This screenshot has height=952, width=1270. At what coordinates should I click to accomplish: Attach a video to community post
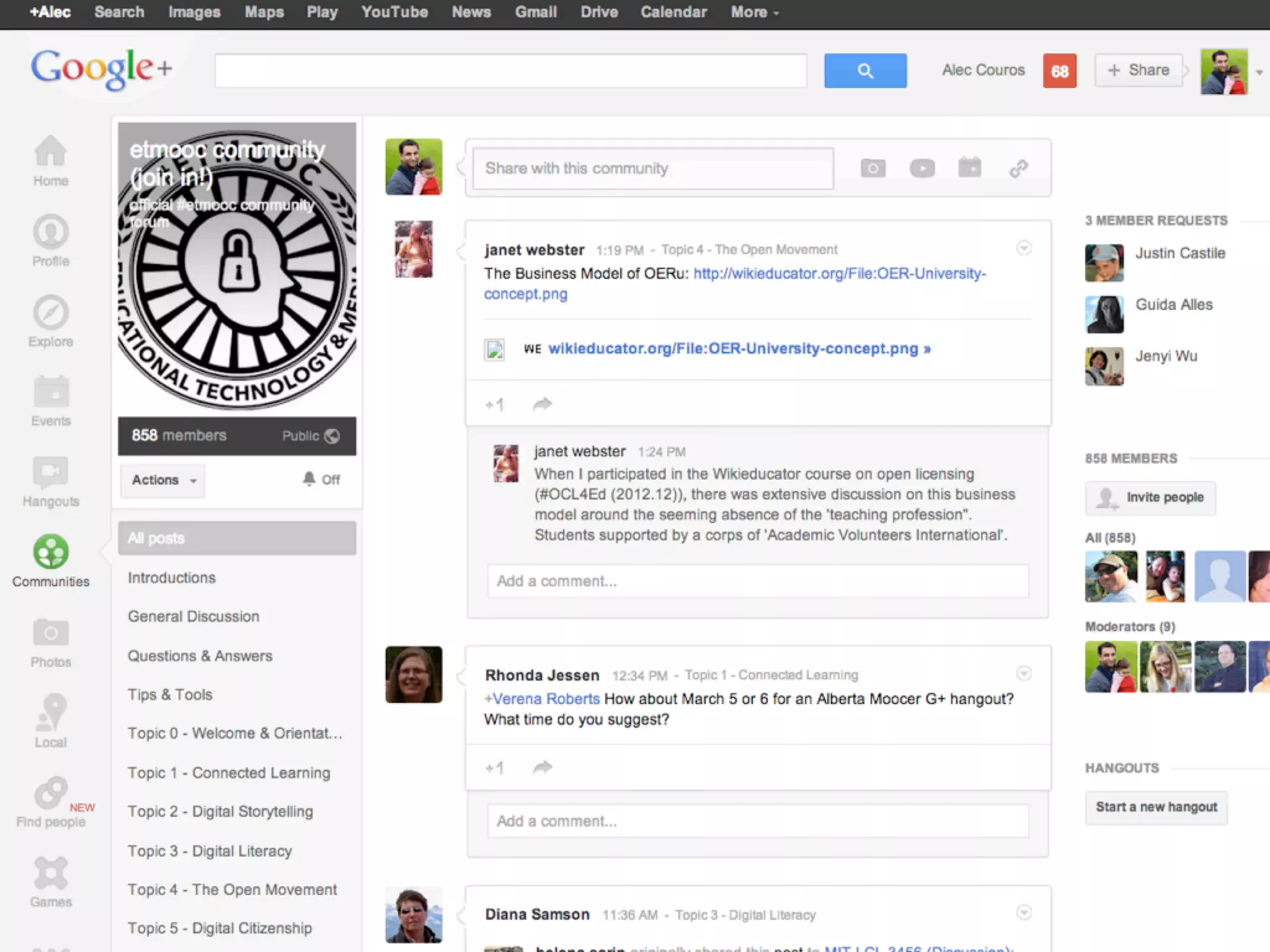click(921, 168)
